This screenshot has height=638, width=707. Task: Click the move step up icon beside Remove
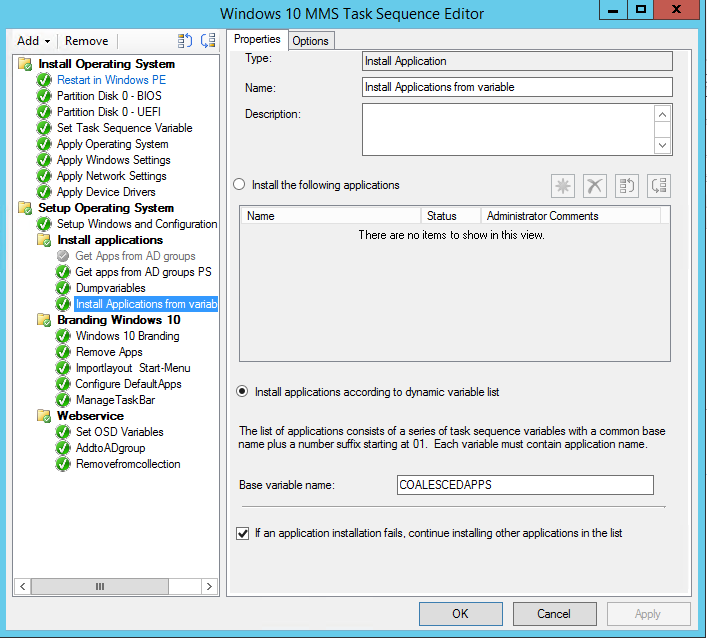tap(185, 41)
